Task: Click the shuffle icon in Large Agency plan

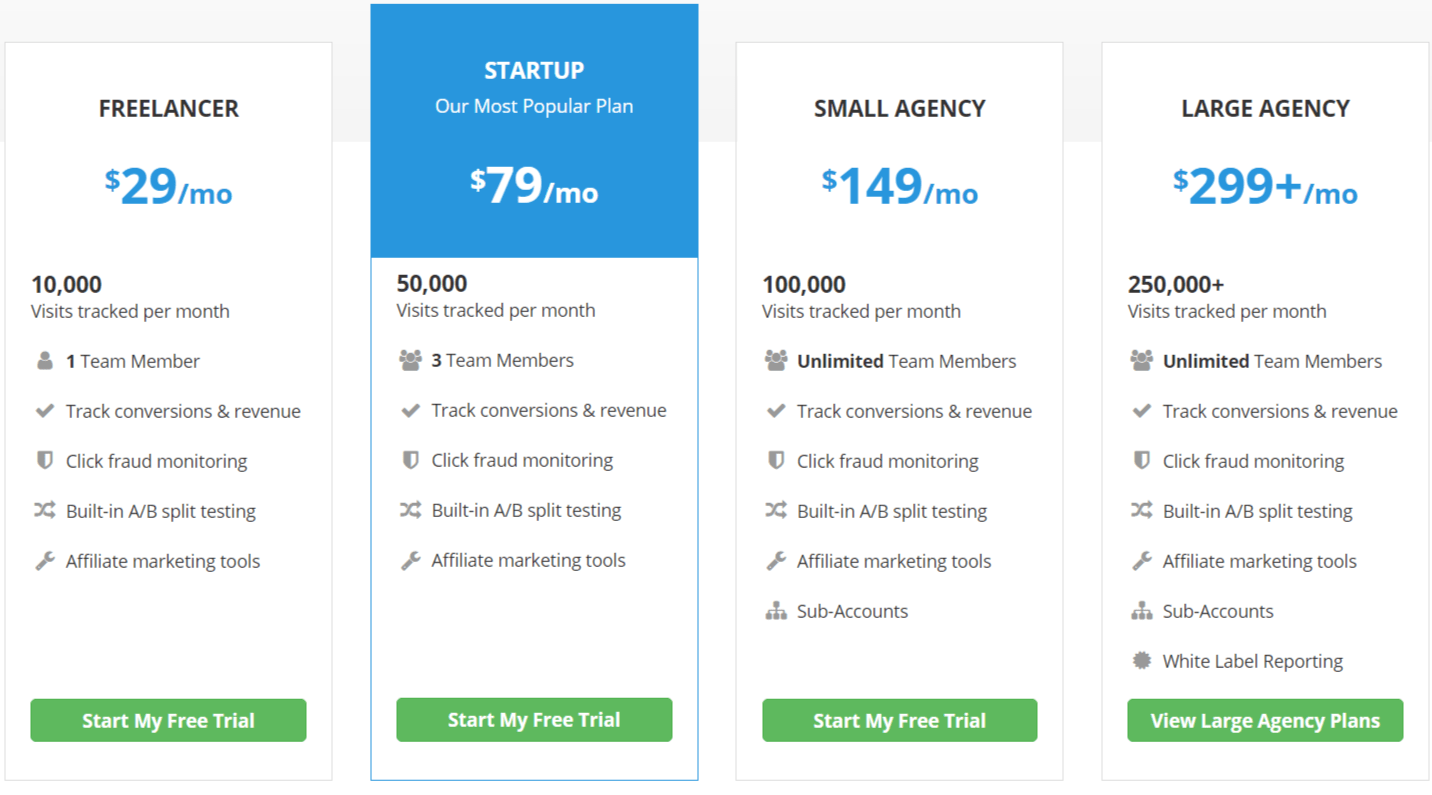Action: pos(1141,511)
